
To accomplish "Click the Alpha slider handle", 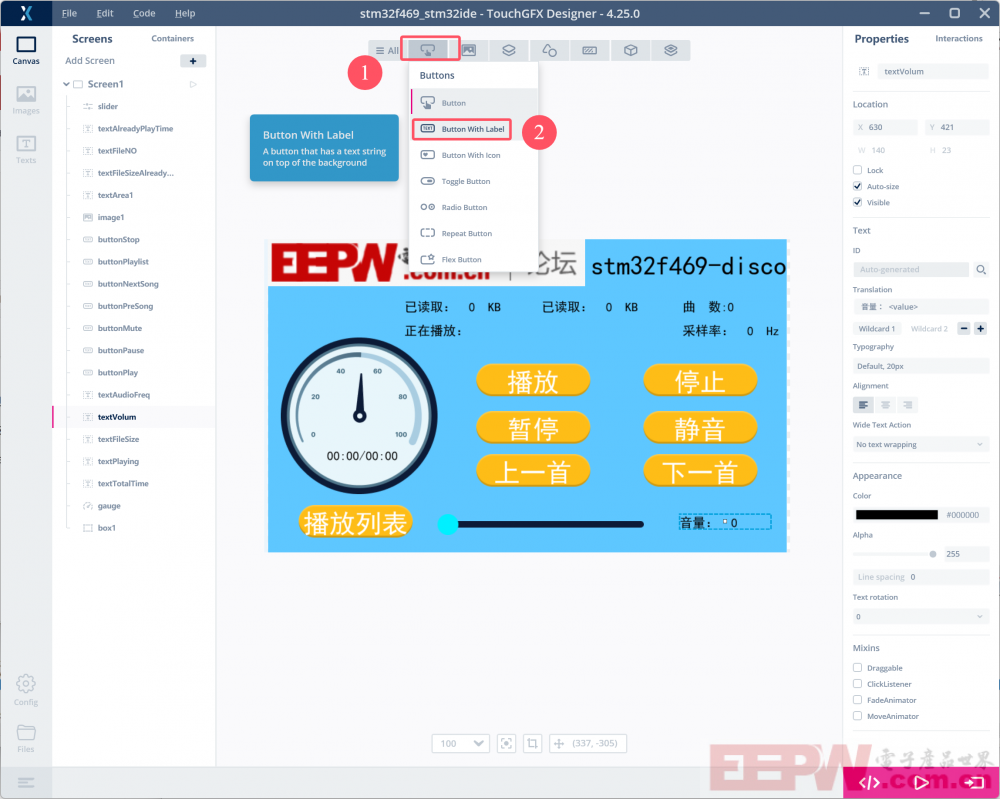I will [x=933, y=554].
